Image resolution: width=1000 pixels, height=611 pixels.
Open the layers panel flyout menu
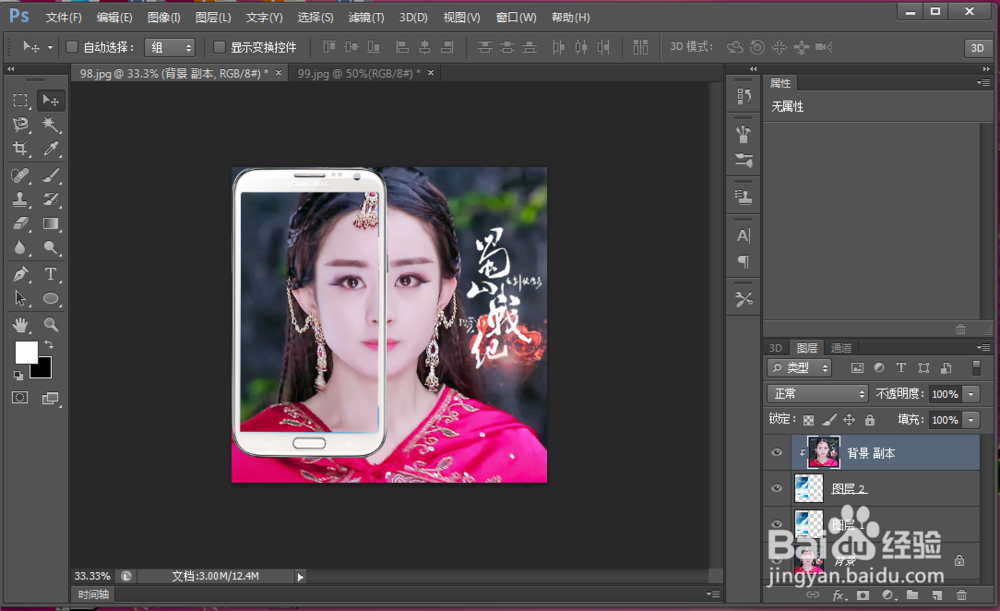click(x=983, y=348)
